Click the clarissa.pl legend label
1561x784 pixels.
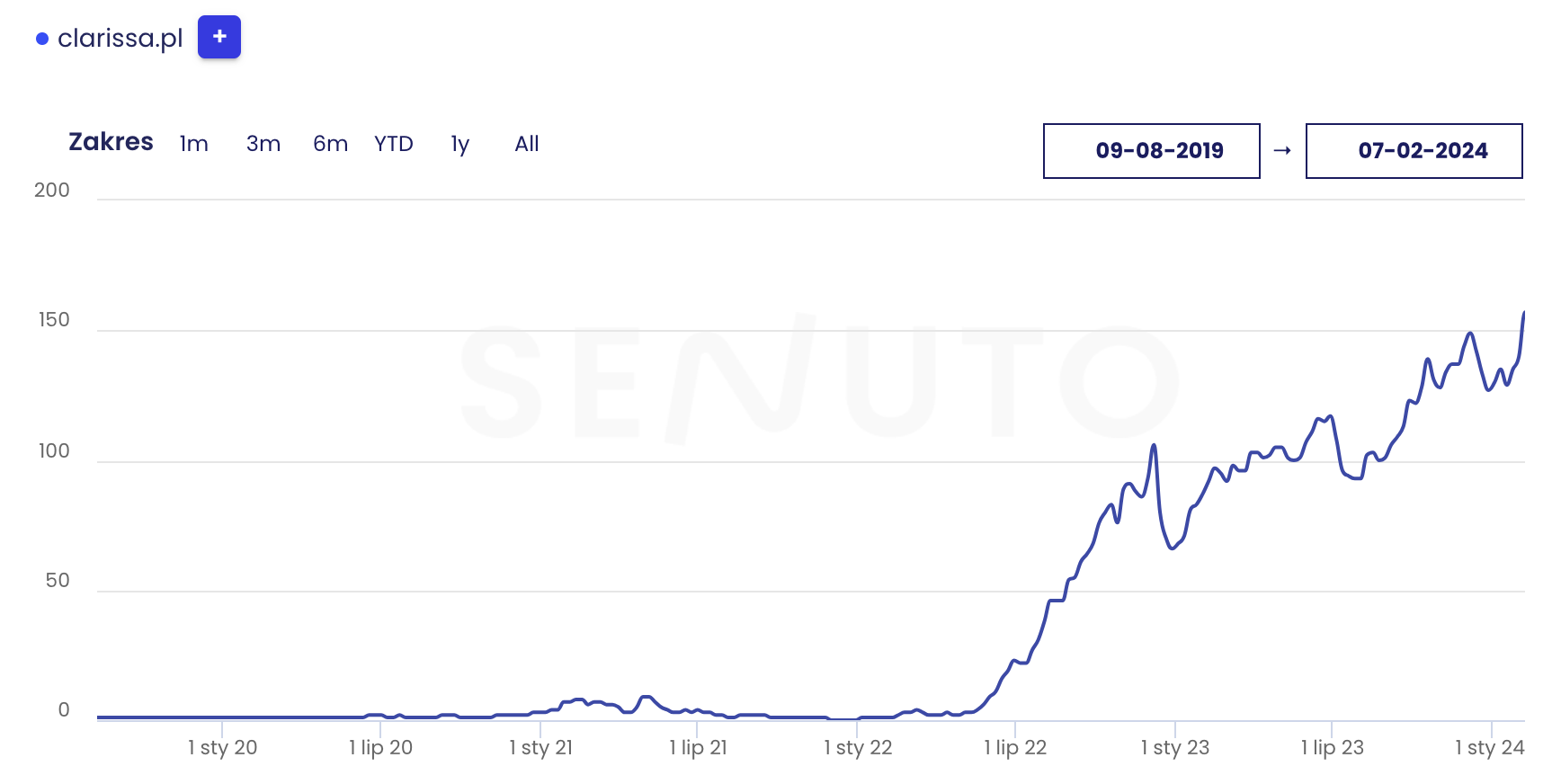pos(120,38)
